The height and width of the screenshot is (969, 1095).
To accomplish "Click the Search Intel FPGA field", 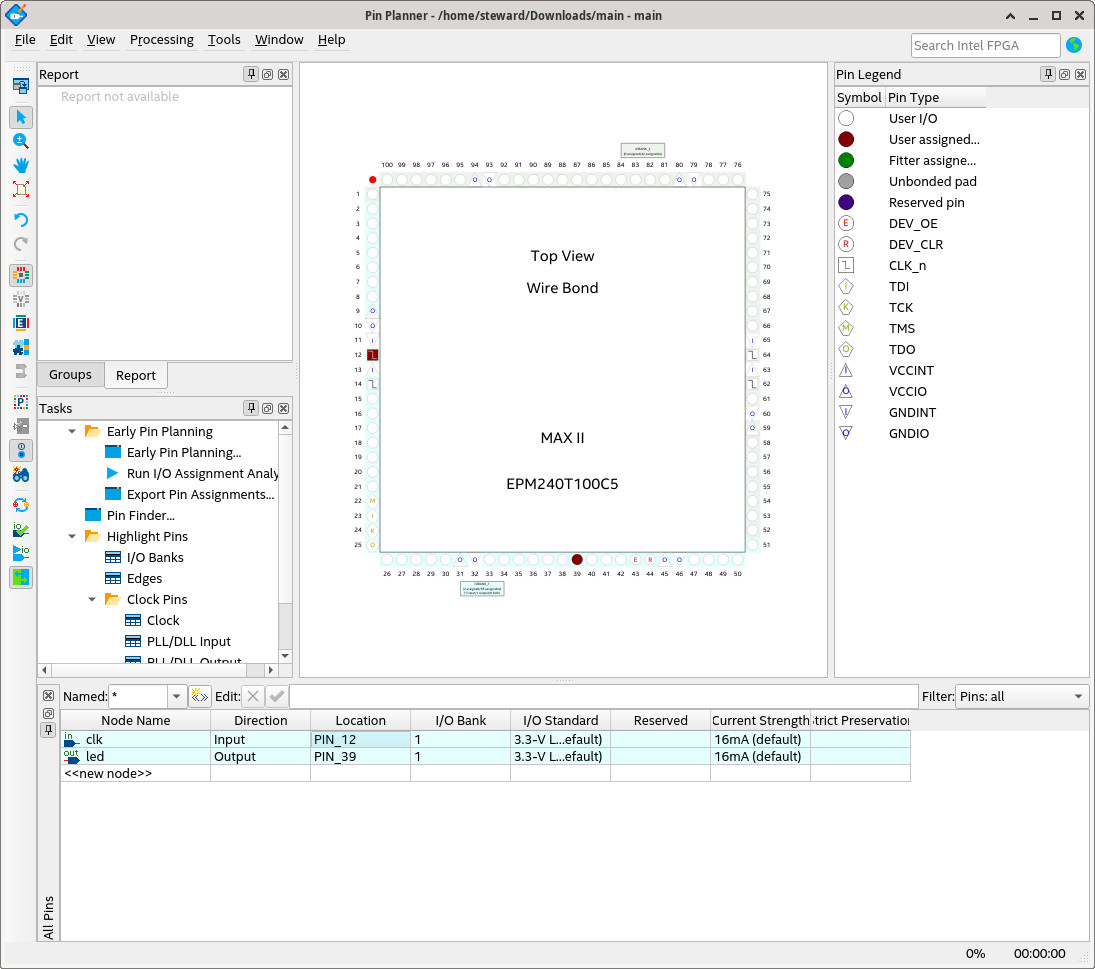I will 985,45.
